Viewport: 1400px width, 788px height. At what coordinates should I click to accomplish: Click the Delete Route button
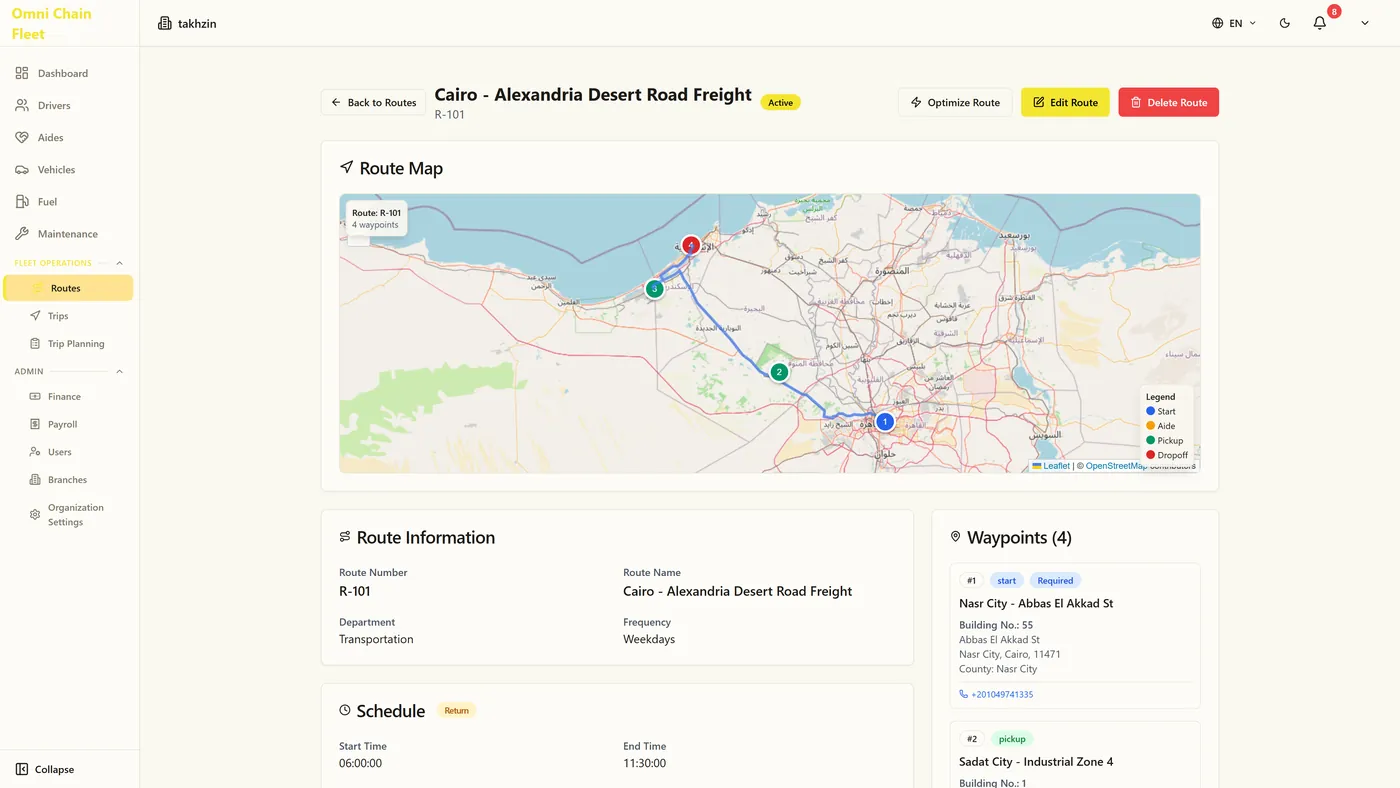point(1168,102)
